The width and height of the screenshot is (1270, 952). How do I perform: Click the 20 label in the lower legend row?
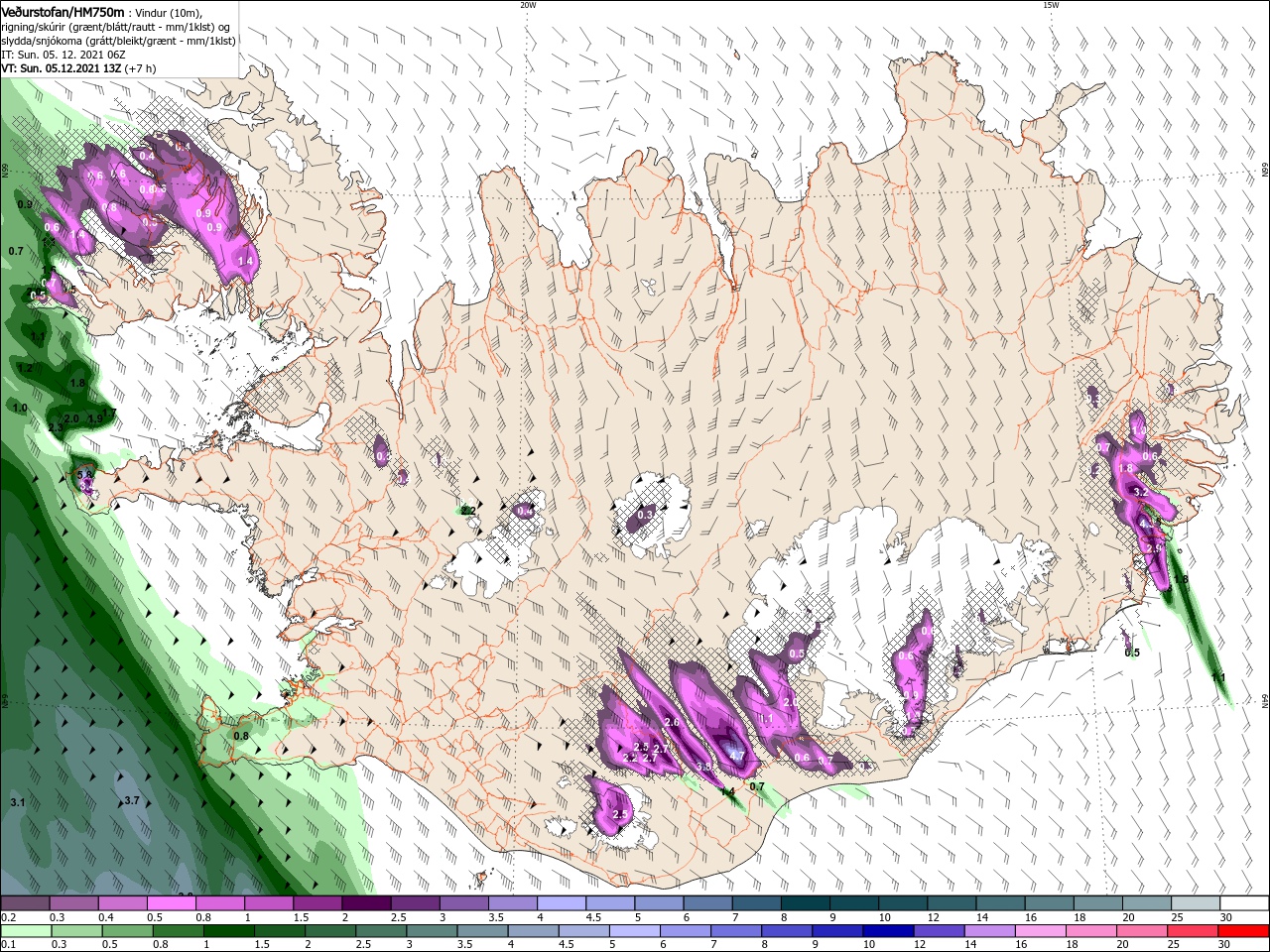(1123, 945)
